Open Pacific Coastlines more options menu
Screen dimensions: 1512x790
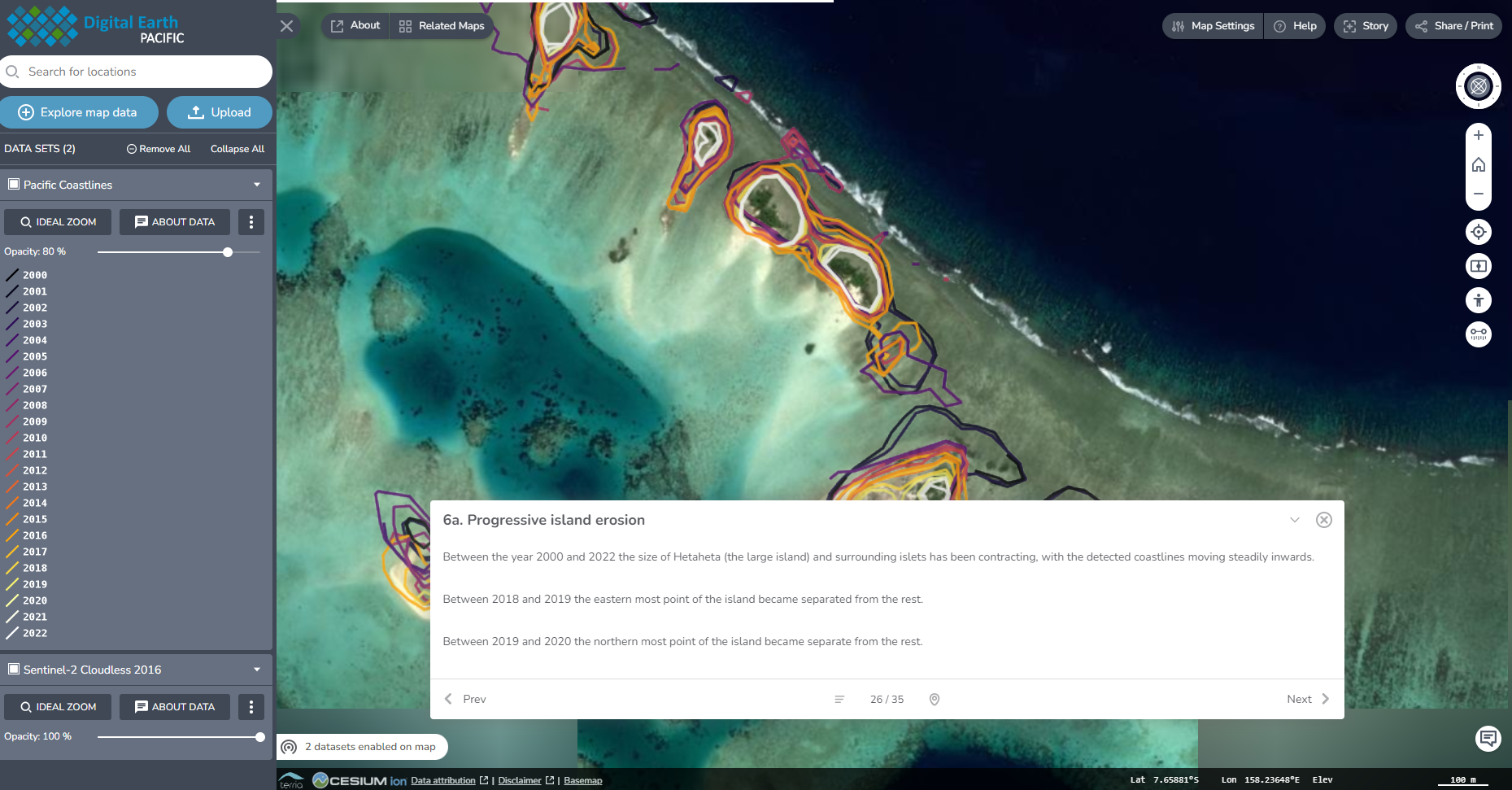tap(251, 222)
